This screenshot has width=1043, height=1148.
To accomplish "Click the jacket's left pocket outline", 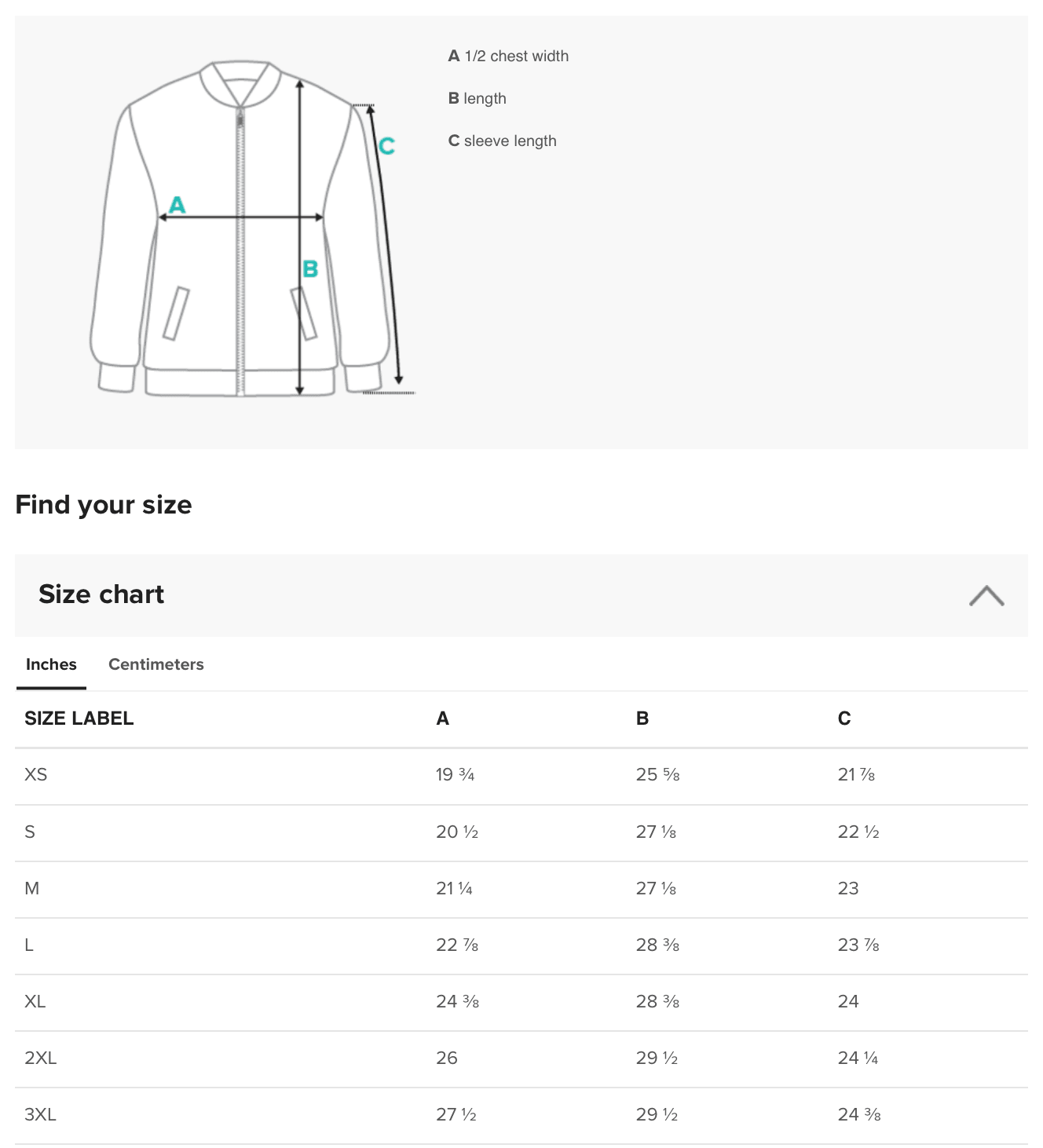I will pyautogui.click(x=176, y=313).
